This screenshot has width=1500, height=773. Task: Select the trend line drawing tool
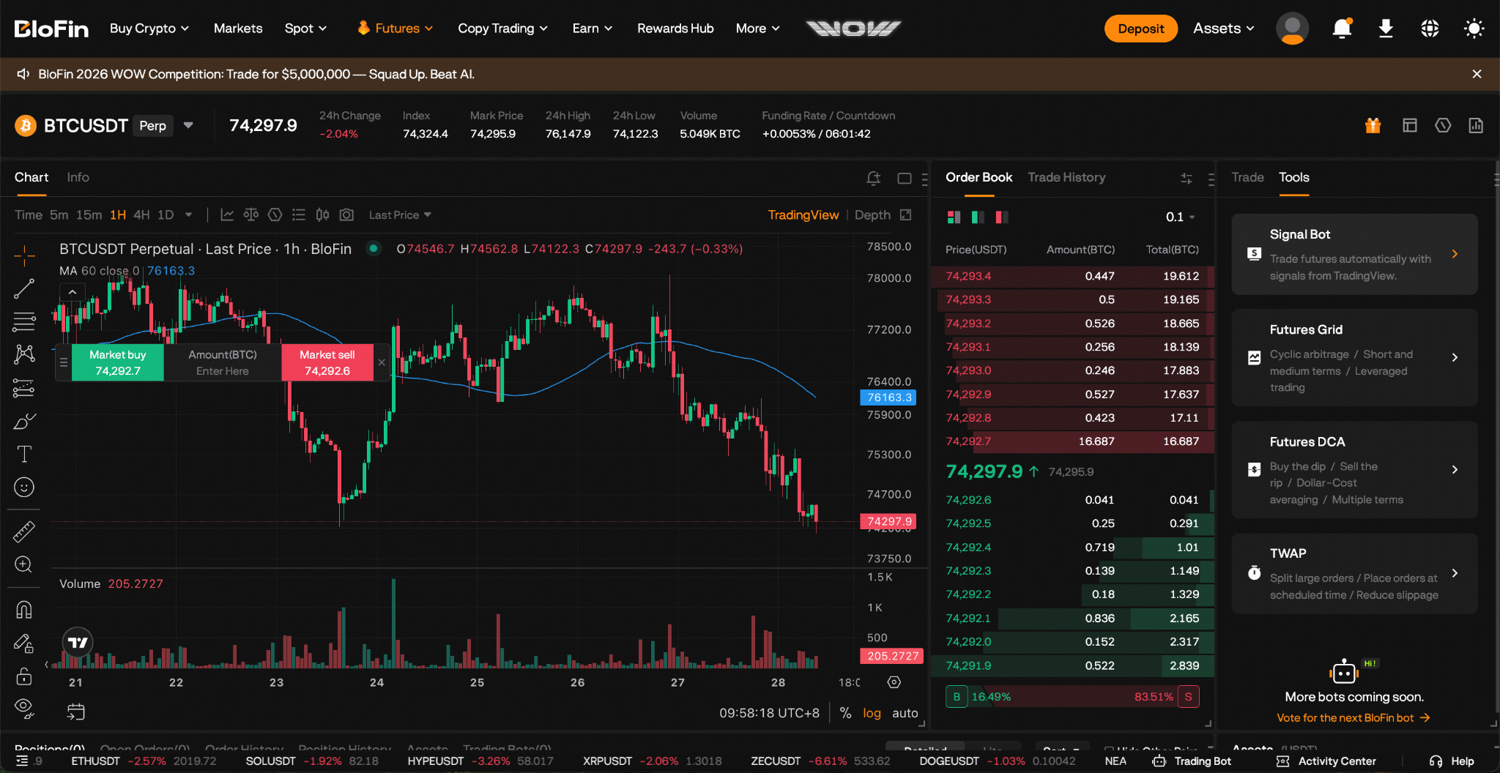point(24,289)
